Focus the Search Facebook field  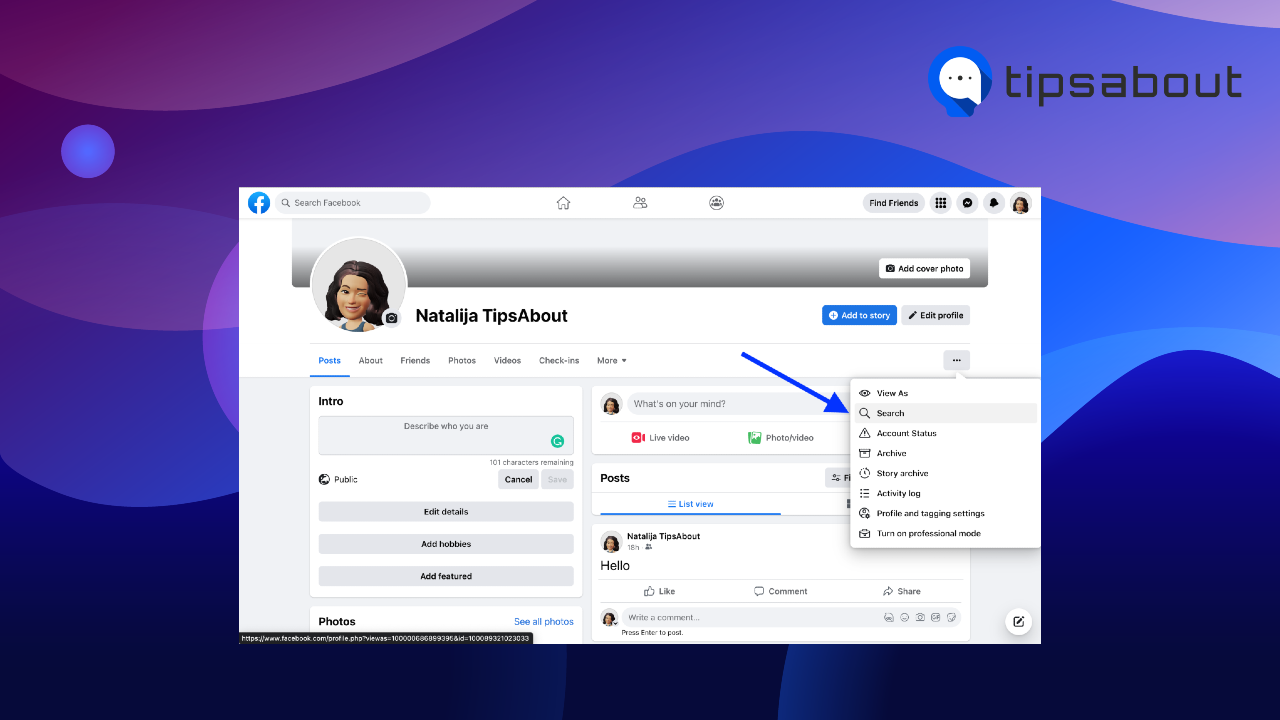[352, 203]
